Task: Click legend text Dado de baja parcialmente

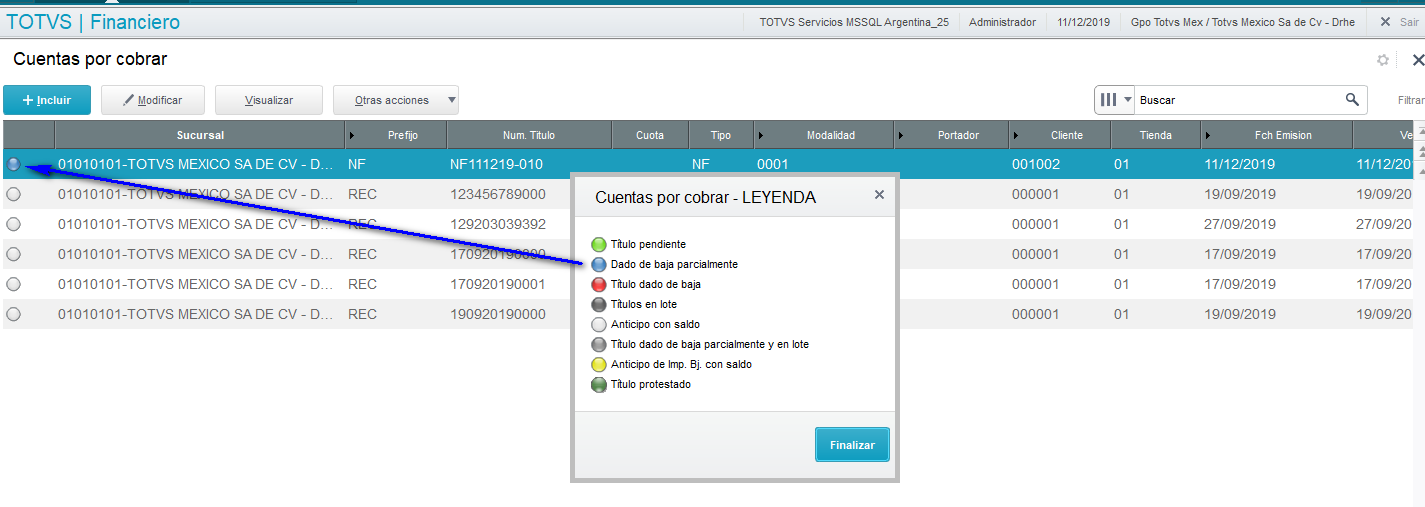Action: pos(674,264)
